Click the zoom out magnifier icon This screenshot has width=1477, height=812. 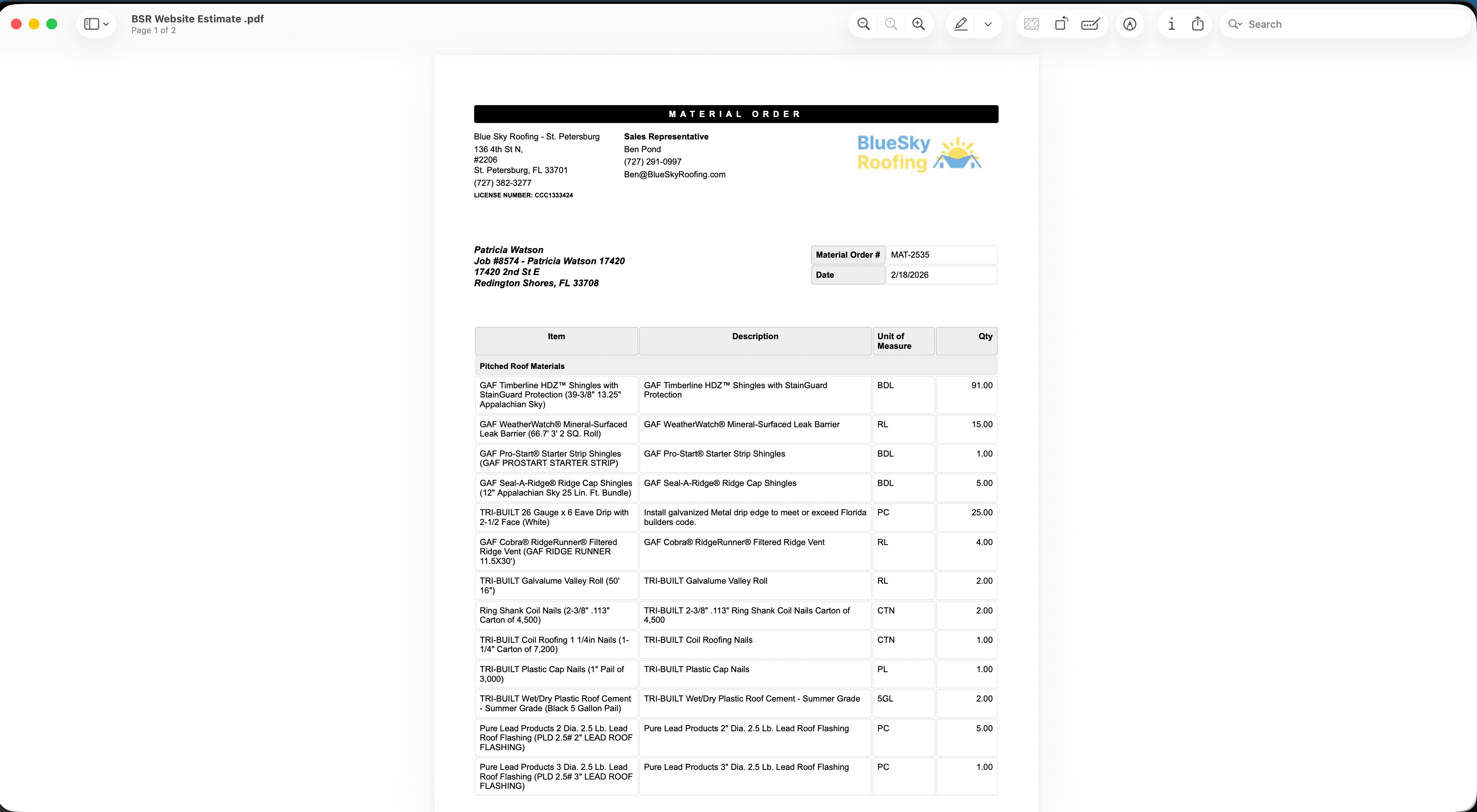[x=863, y=24]
